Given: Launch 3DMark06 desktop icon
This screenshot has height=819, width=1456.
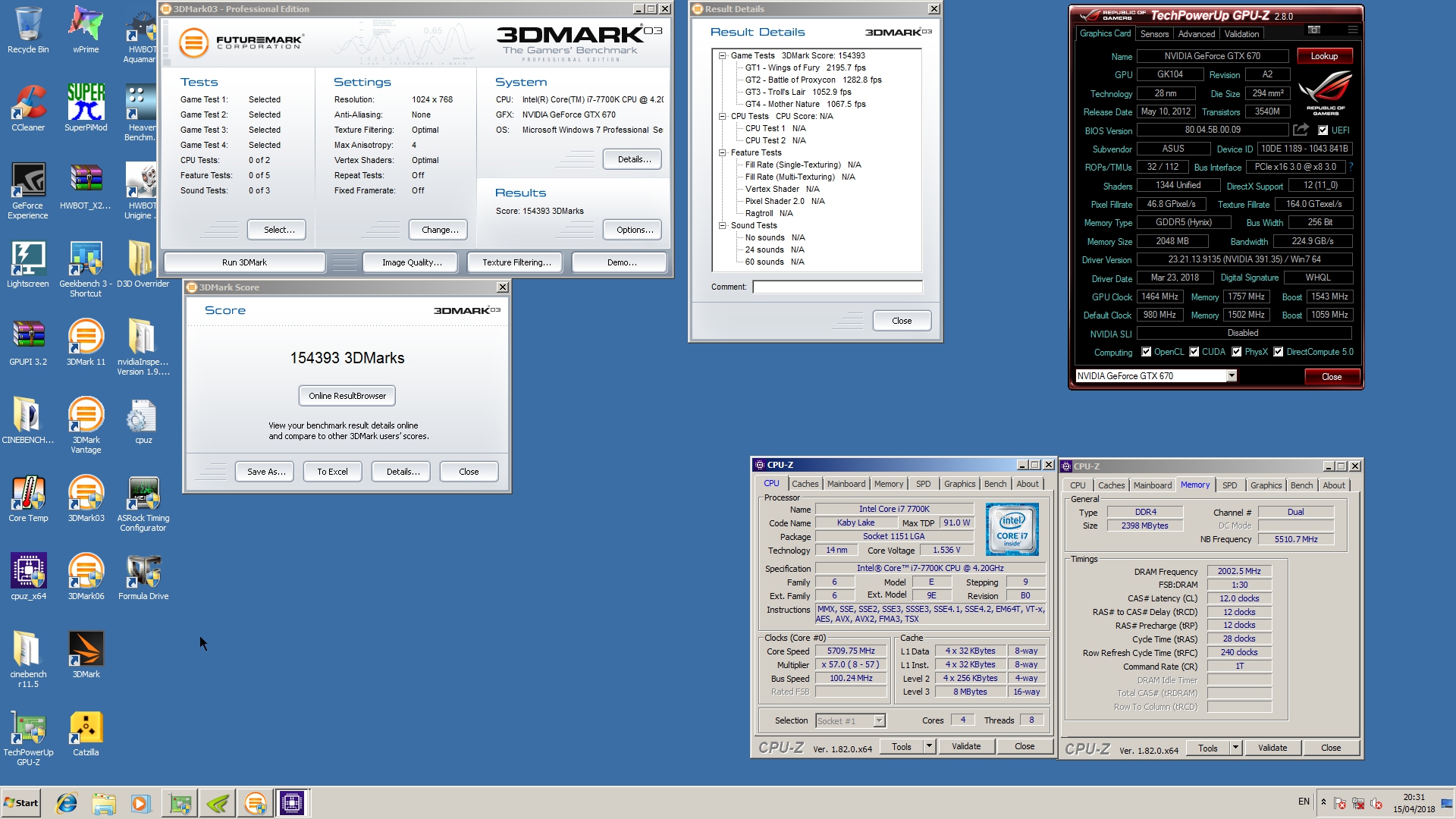Looking at the screenshot, I should pos(86,577).
